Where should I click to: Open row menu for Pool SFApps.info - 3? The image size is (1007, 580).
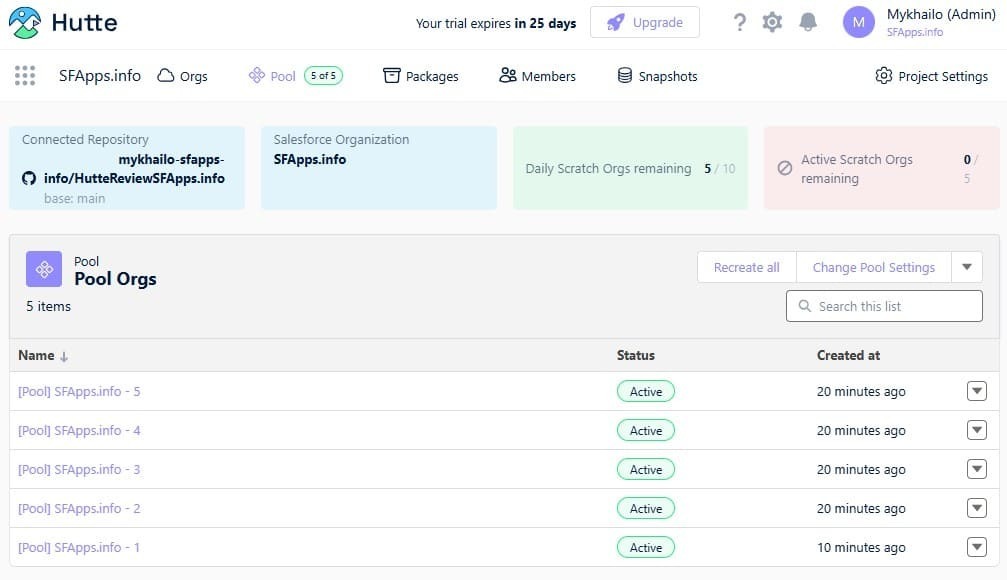tap(977, 470)
